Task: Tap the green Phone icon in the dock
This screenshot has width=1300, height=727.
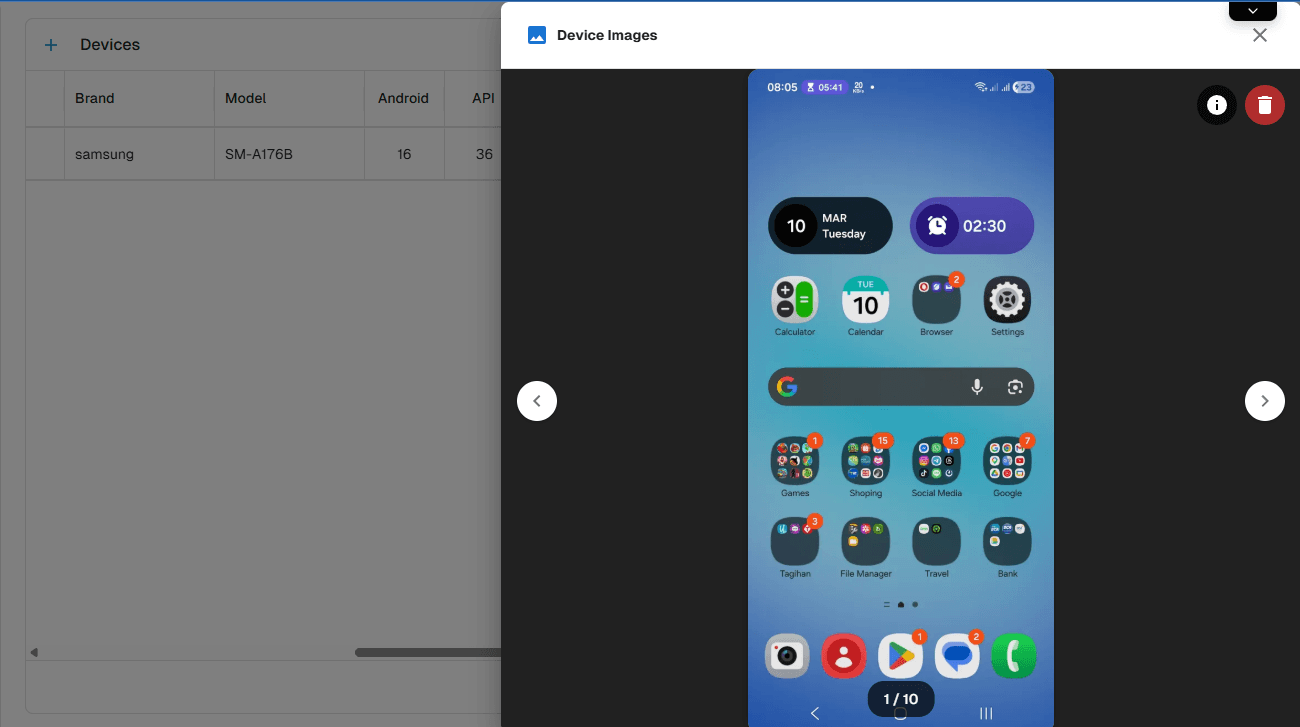Action: (1014, 655)
